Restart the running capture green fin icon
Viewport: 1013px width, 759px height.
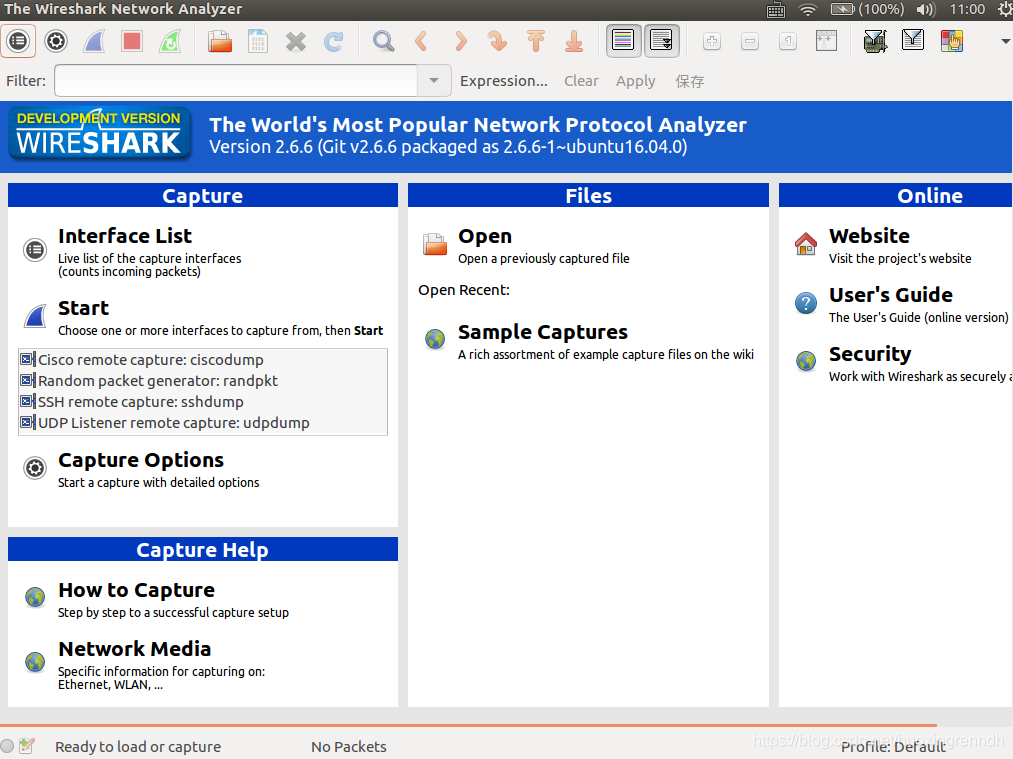click(170, 41)
